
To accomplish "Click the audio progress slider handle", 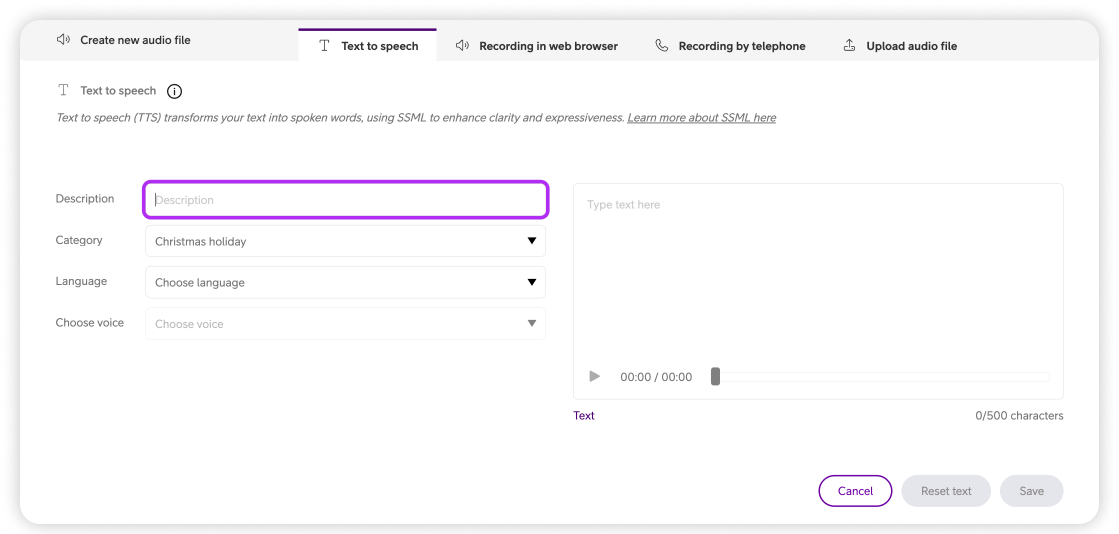I will point(715,376).
